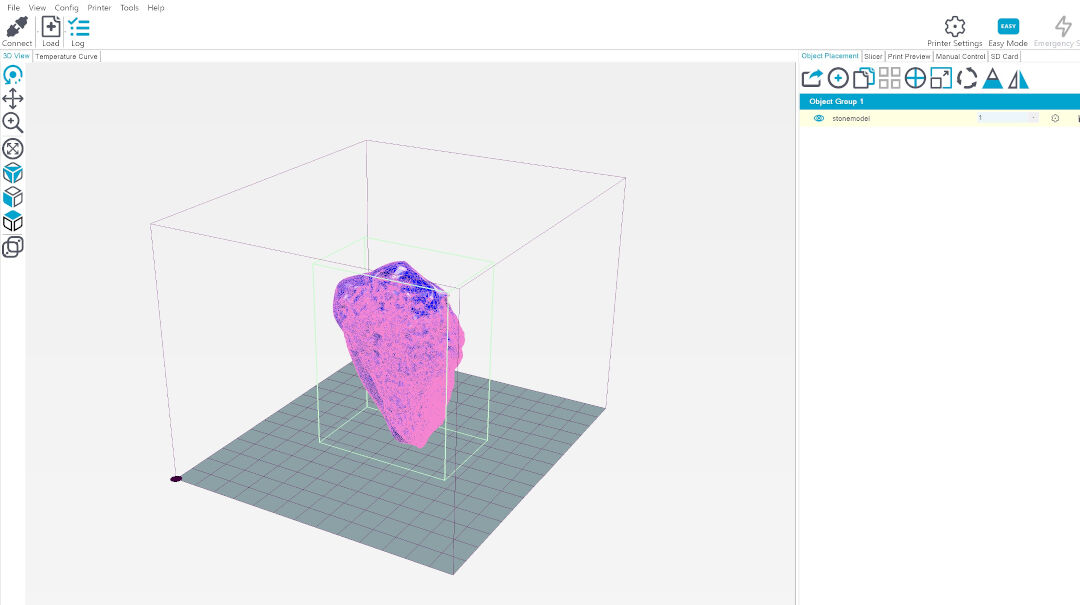This screenshot has width=1080, height=605.
Task: Switch to top-face cube view
Action: coord(13,222)
